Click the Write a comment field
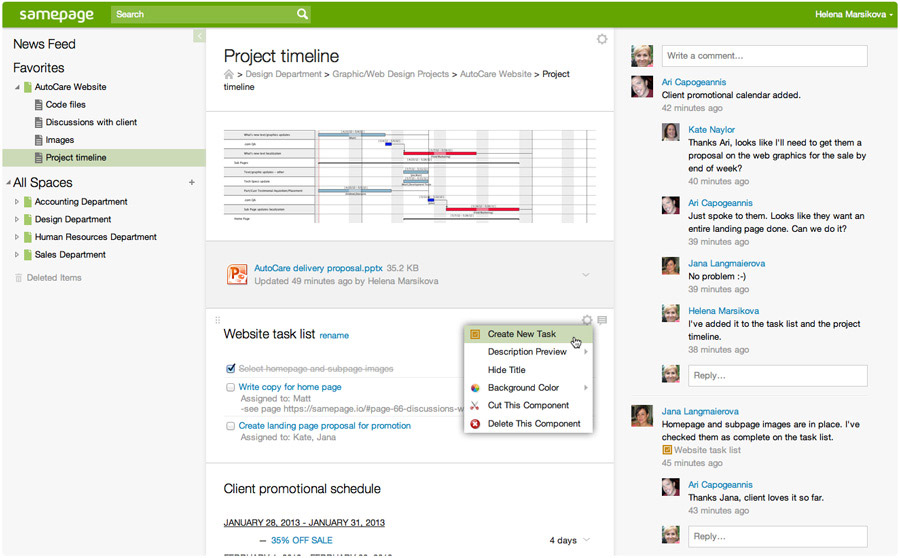900x558 pixels. pyautogui.click(x=765, y=56)
